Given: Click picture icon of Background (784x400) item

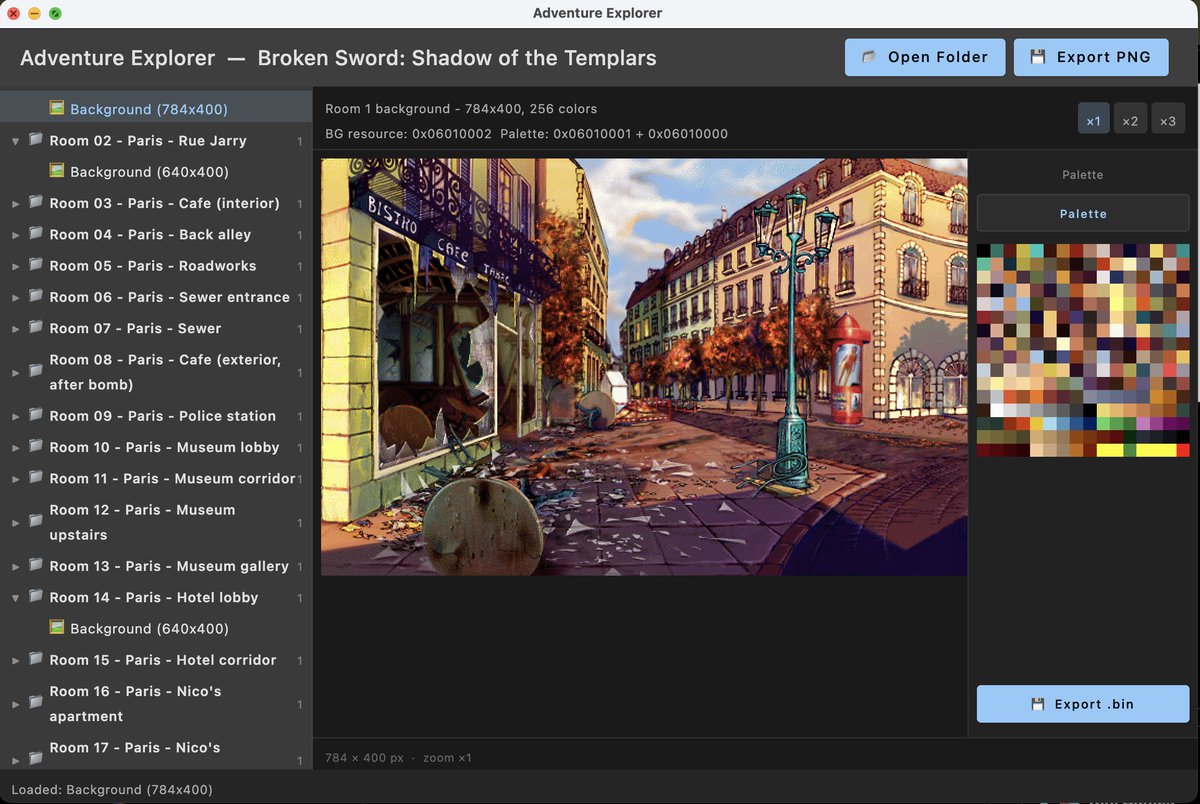Looking at the screenshot, I should tap(57, 107).
